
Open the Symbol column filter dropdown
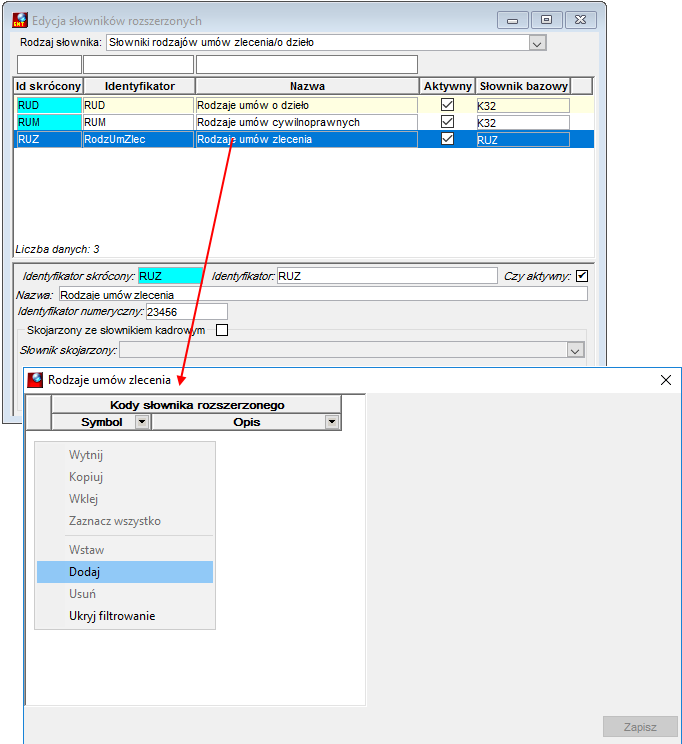[142, 421]
